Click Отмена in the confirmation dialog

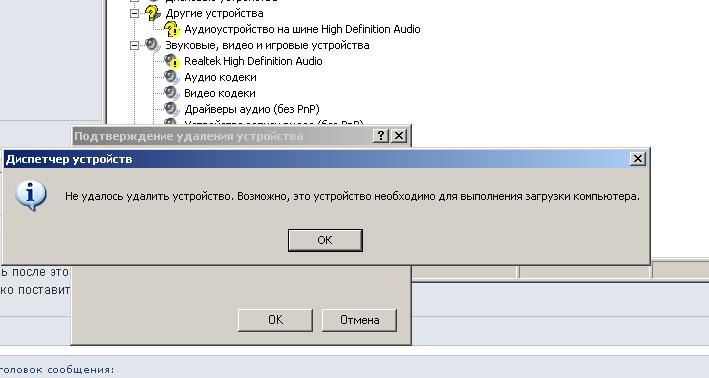[x=359, y=320]
